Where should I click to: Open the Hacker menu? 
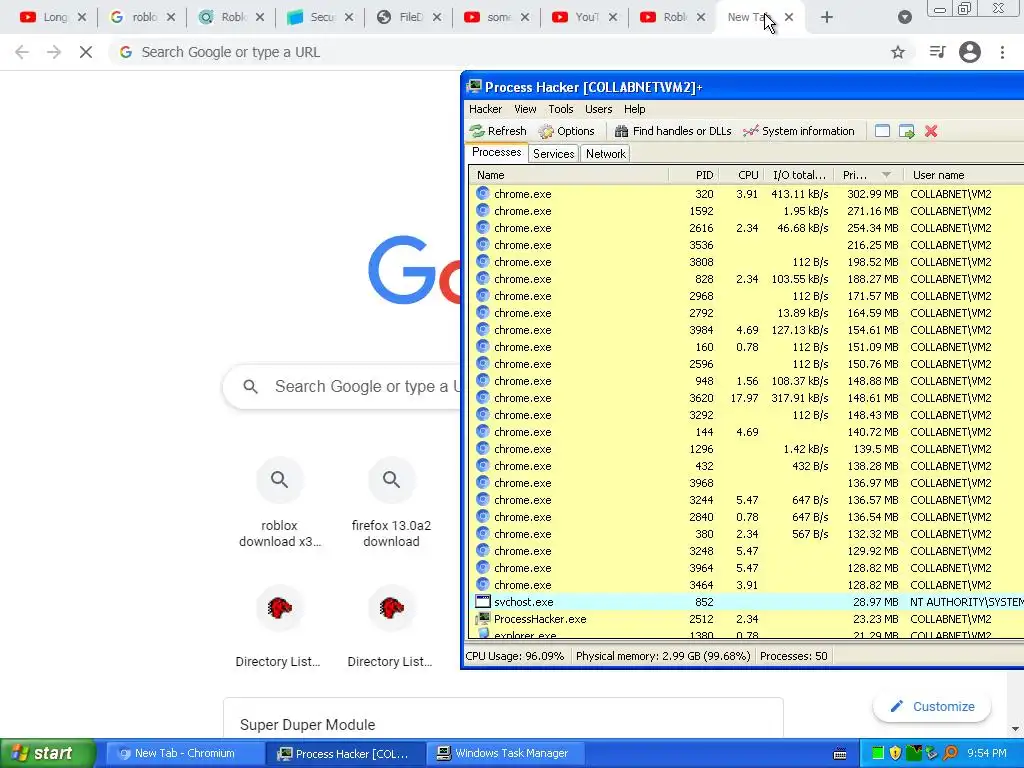(x=485, y=109)
